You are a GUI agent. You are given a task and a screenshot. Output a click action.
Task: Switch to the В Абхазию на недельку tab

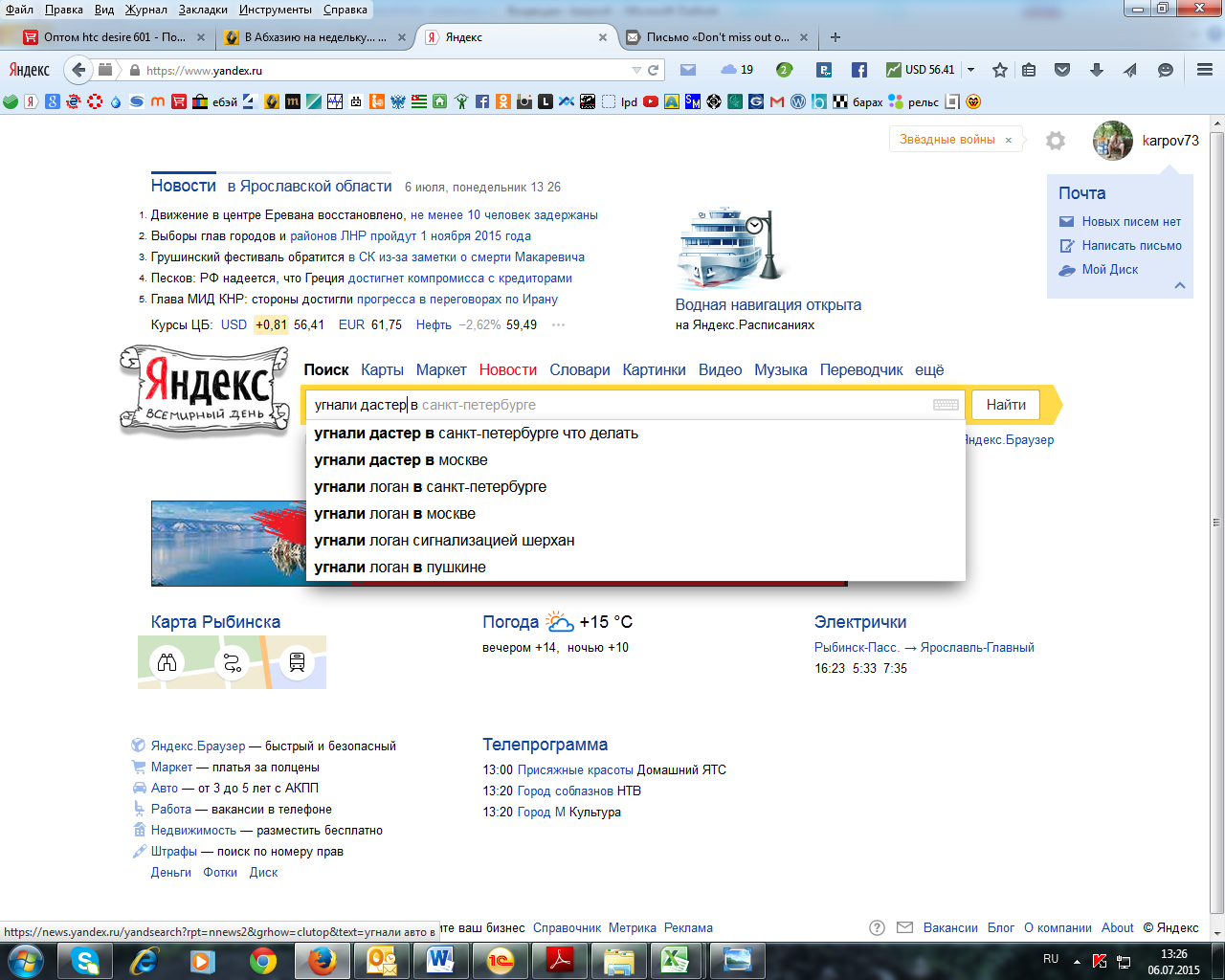pos(314,37)
